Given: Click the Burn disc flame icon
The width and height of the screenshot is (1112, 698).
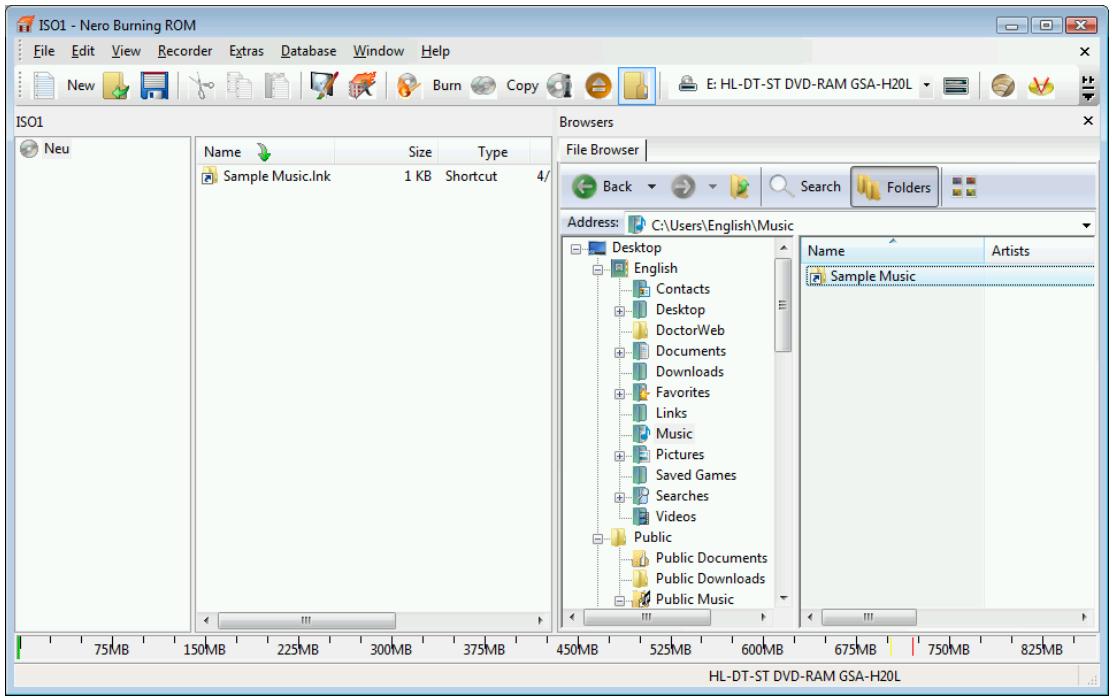Looking at the screenshot, I should (x=408, y=86).
